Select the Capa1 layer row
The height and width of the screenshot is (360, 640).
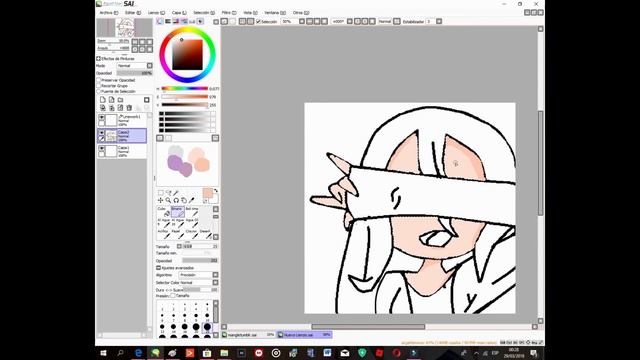click(x=122, y=151)
